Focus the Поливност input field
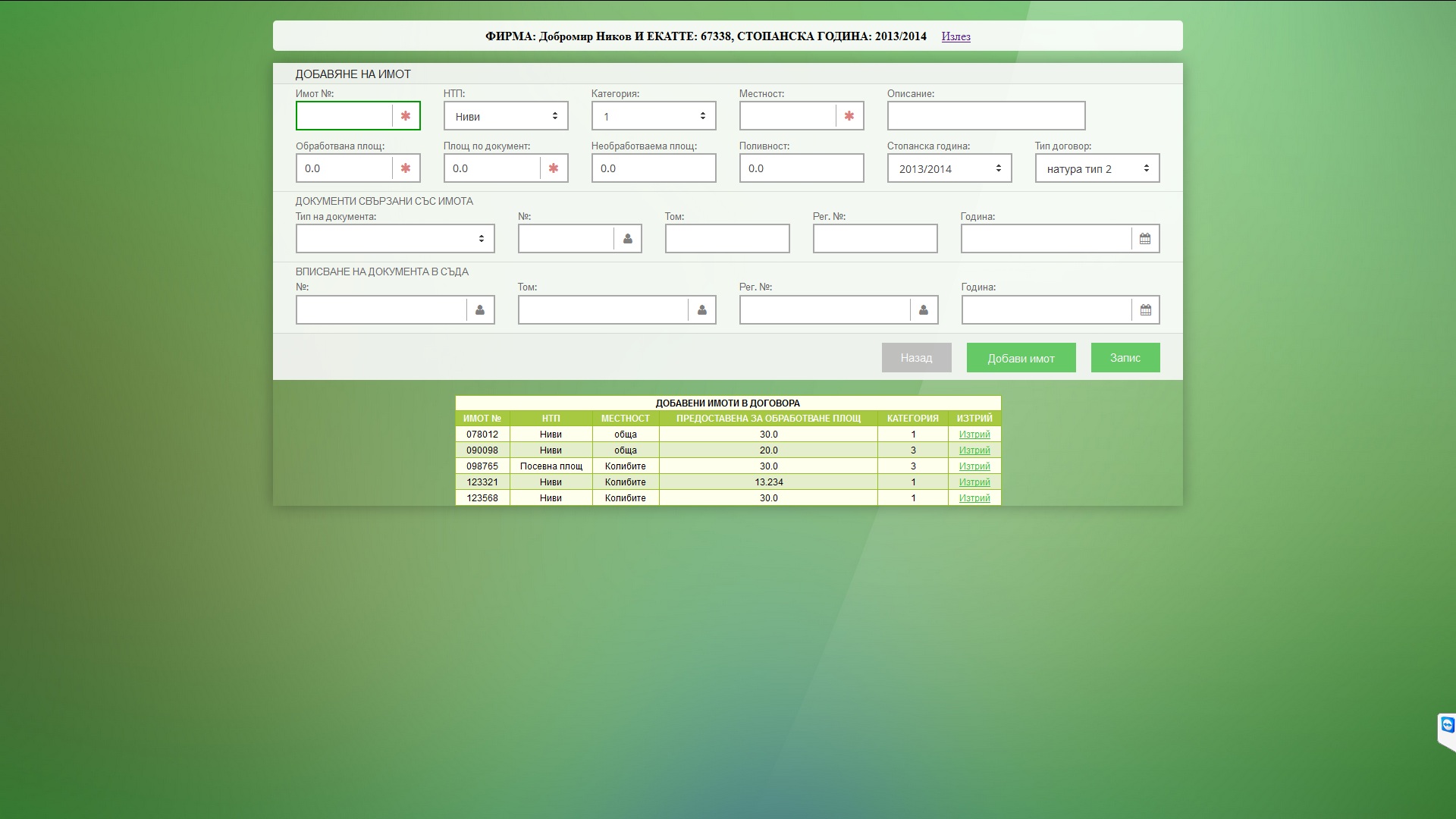This screenshot has width=1456, height=819. (x=802, y=168)
